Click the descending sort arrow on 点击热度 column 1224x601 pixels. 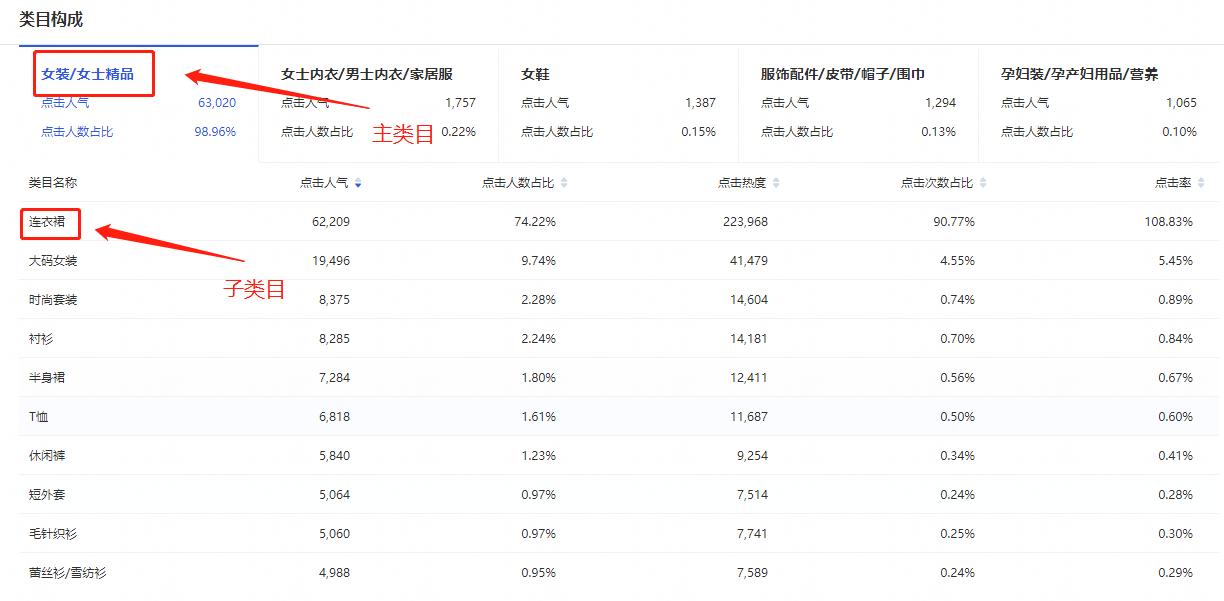tap(775, 187)
